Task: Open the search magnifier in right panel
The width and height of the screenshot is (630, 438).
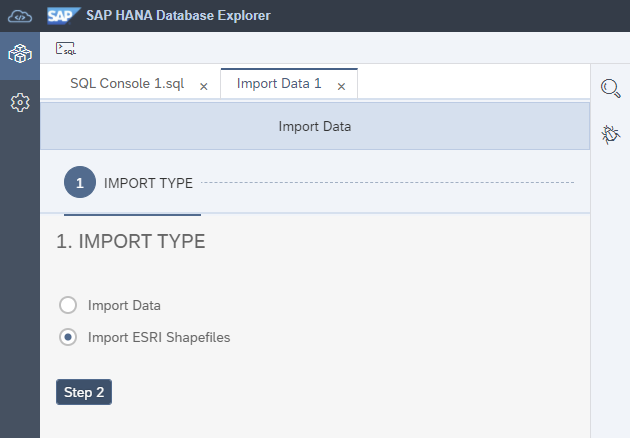Action: pyautogui.click(x=610, y=88)
